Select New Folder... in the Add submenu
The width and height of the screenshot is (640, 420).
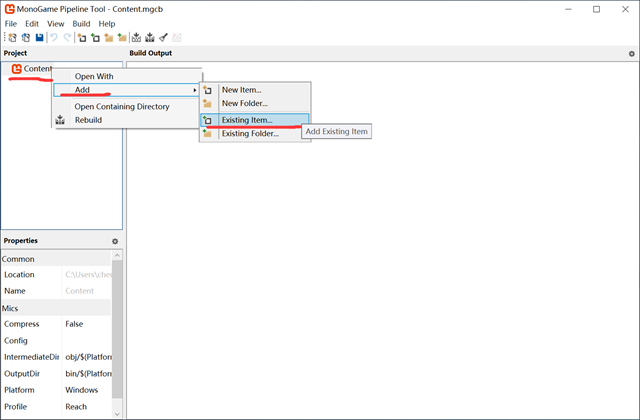[x=243, y=103]
